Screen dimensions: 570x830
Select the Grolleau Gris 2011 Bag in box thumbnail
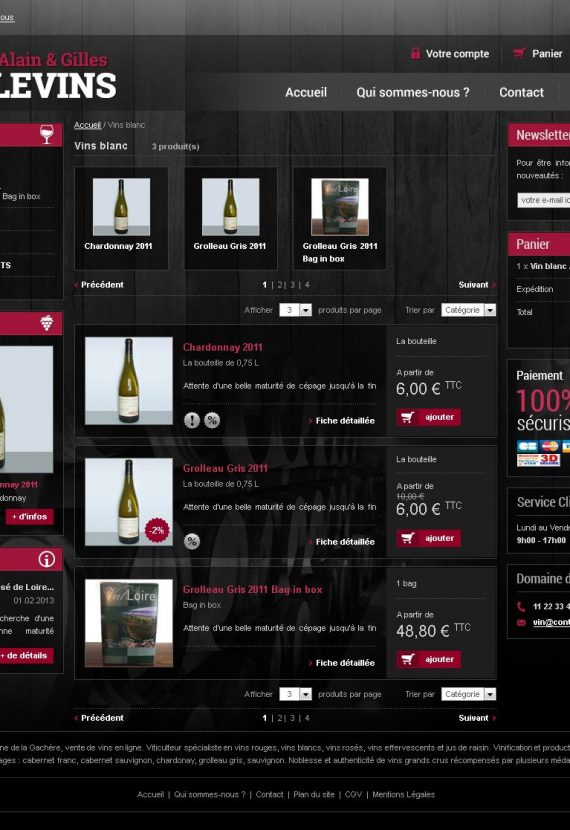click(340, 218)
